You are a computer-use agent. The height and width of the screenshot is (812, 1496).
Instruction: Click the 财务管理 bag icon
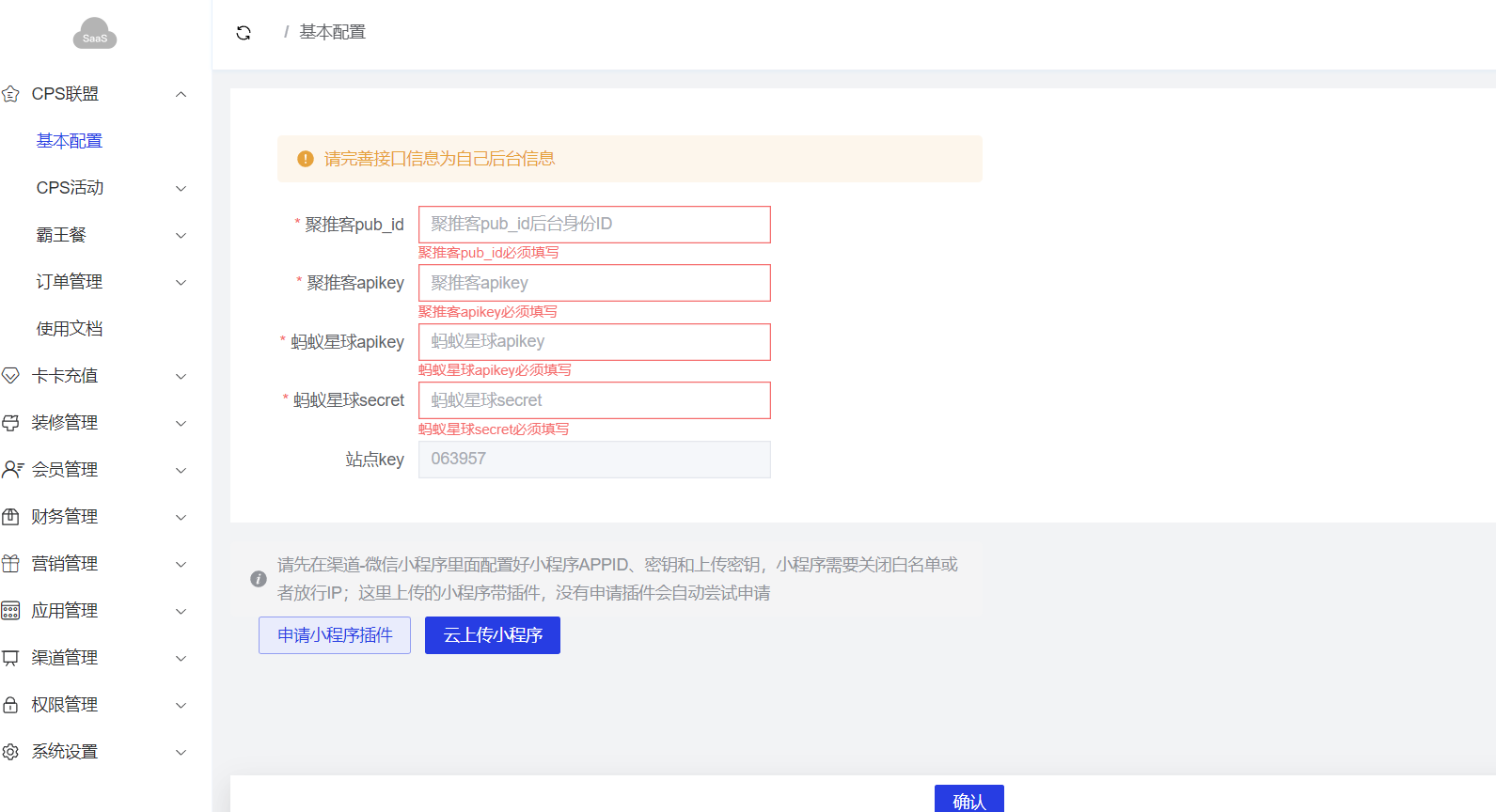(10, 517)
